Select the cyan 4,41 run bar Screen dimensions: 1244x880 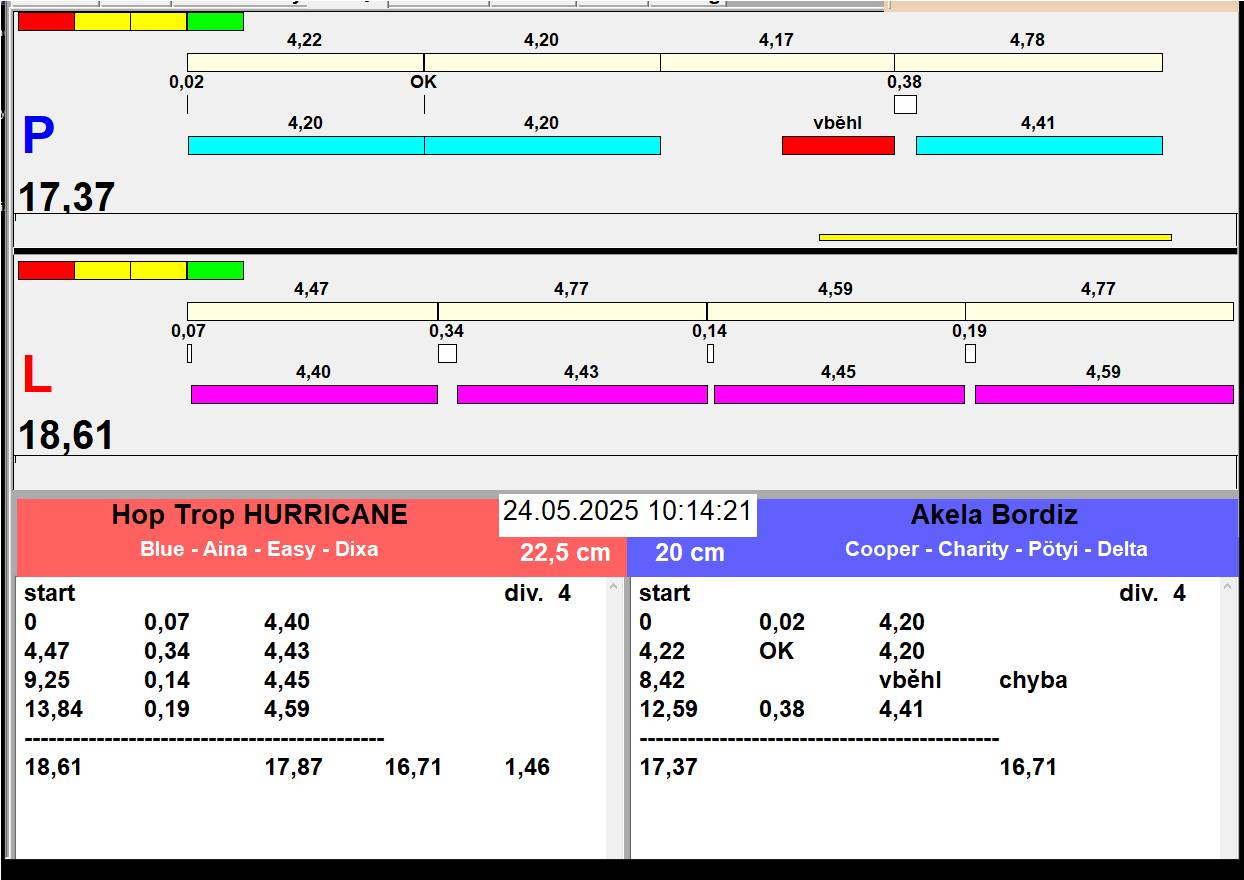coord(1039,145)
